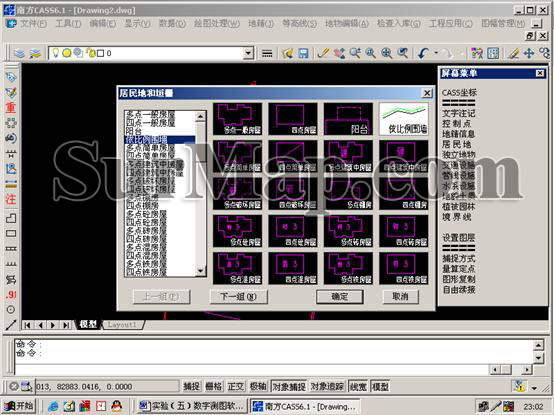Click the 确定 button

point(340,297)
